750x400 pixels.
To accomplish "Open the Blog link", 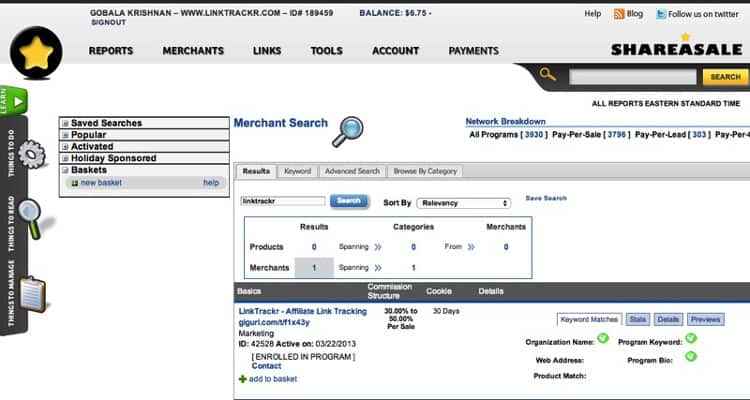I will click(635, 14).
